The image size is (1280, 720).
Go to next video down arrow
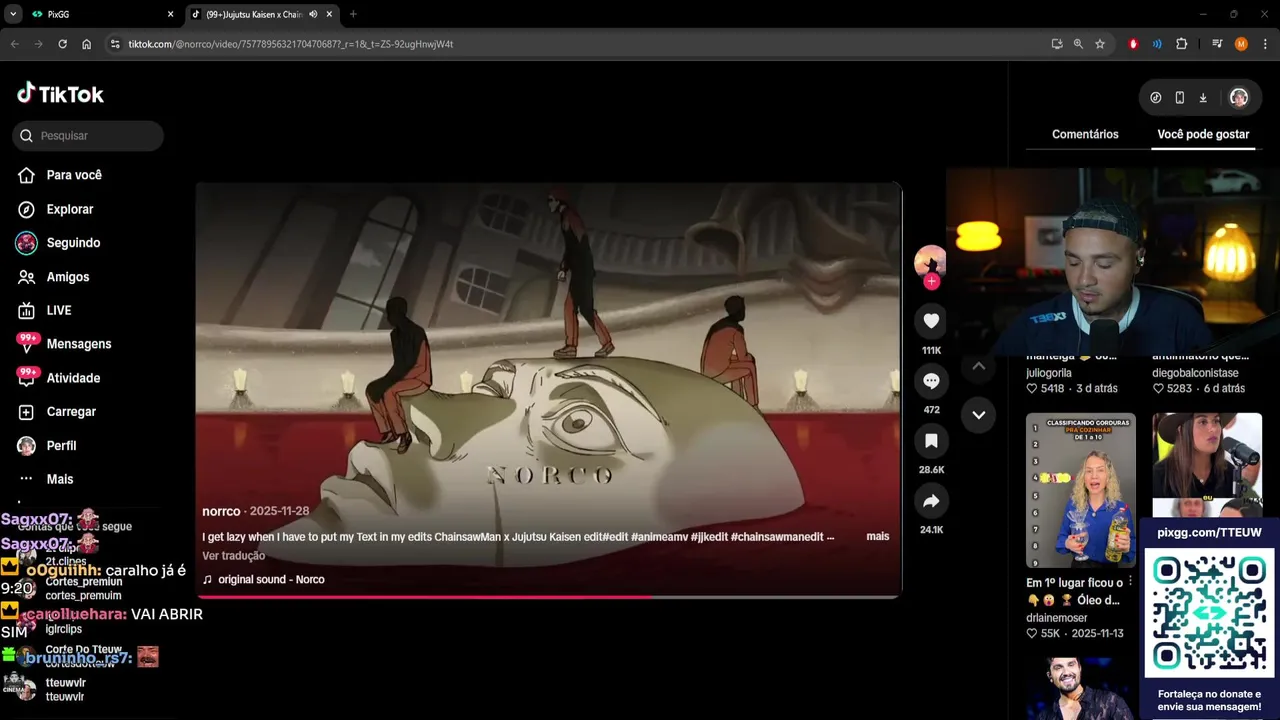pos(978,415)
